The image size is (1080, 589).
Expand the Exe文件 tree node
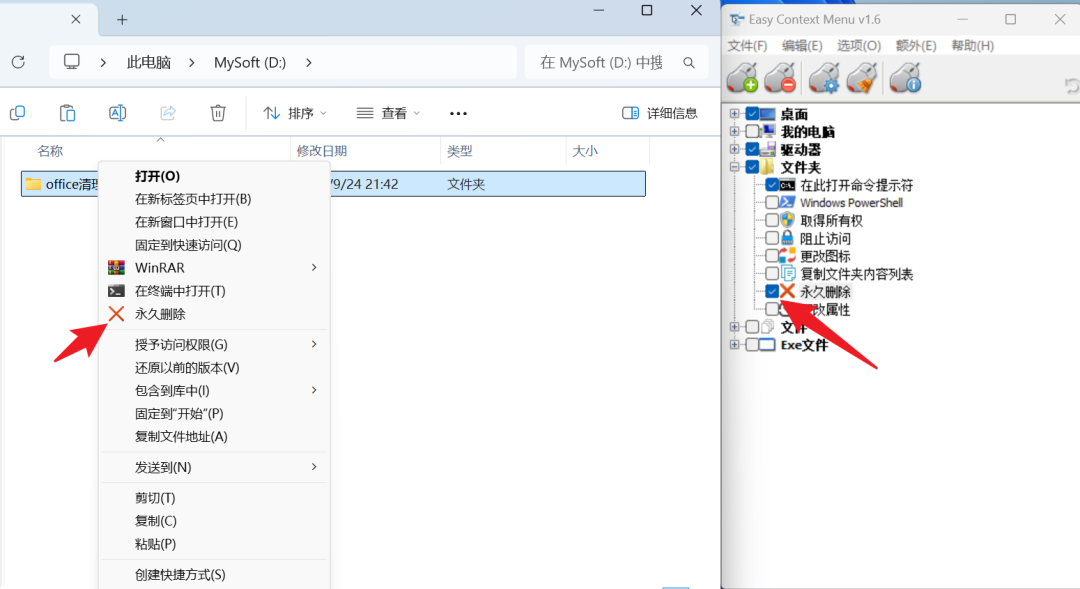click(734, 344)
